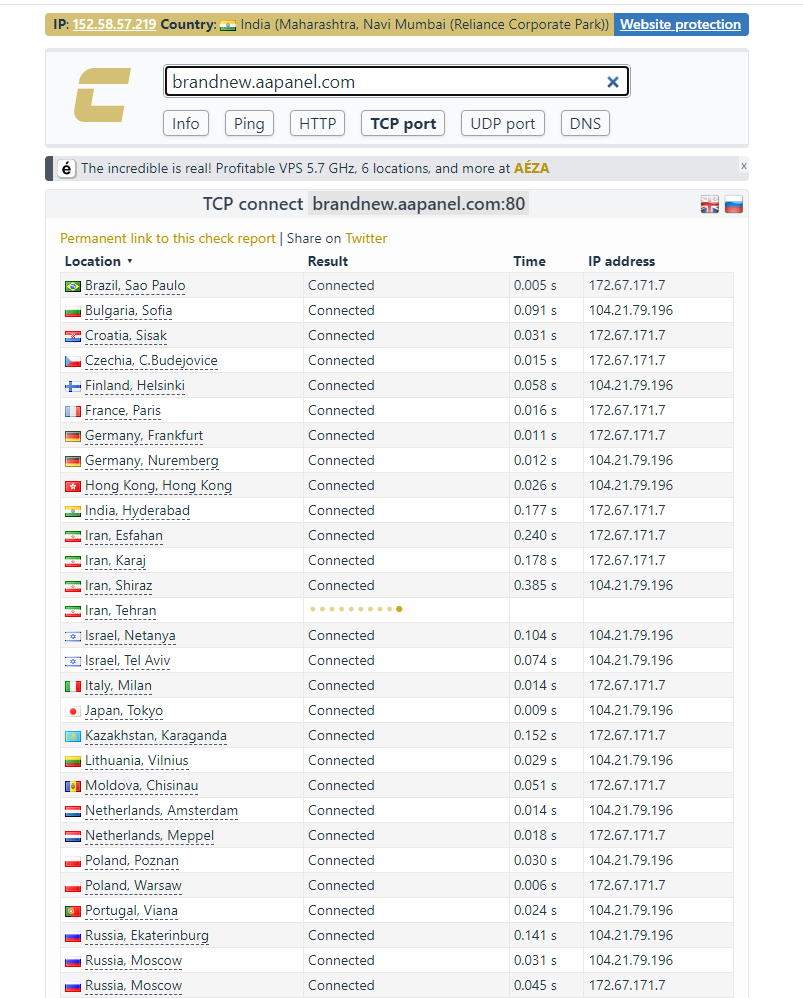Click the Russia flag beside Ekaterinburg
This screenshot has width=803, height=998.
(x=73, y=937)
